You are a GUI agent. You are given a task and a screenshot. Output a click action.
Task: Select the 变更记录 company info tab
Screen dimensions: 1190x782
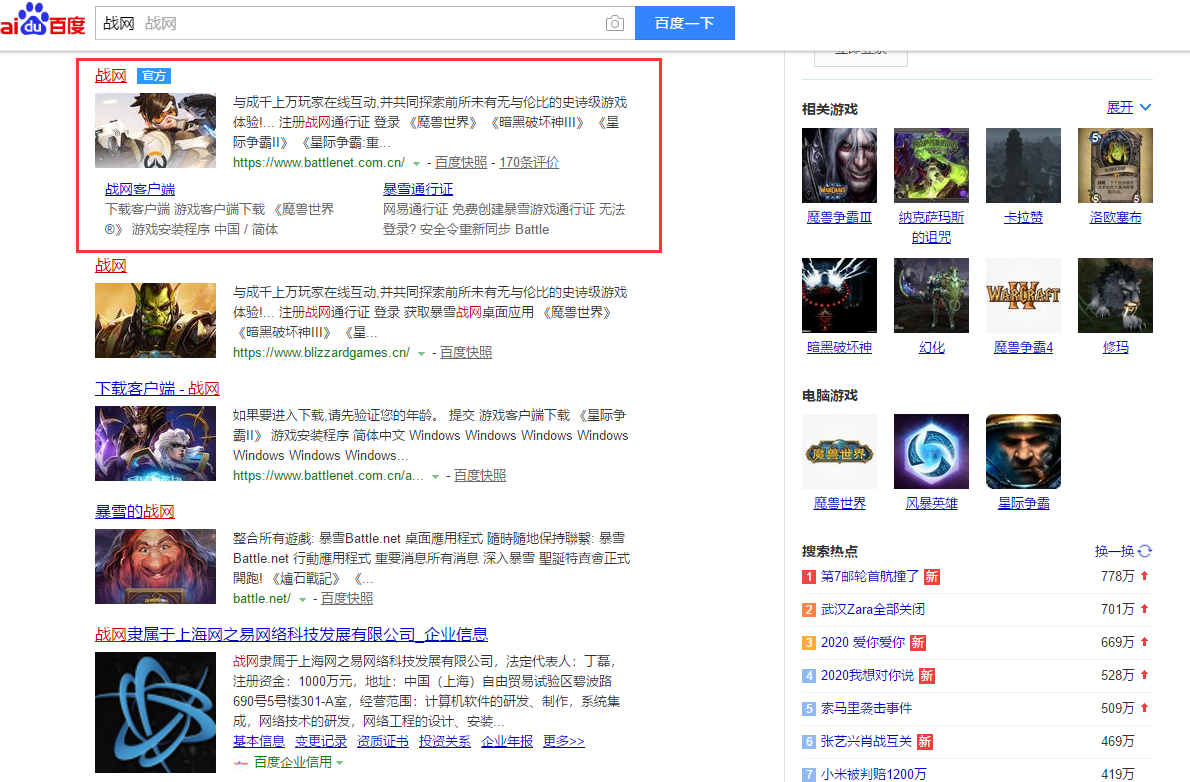[x=321, y=741]
